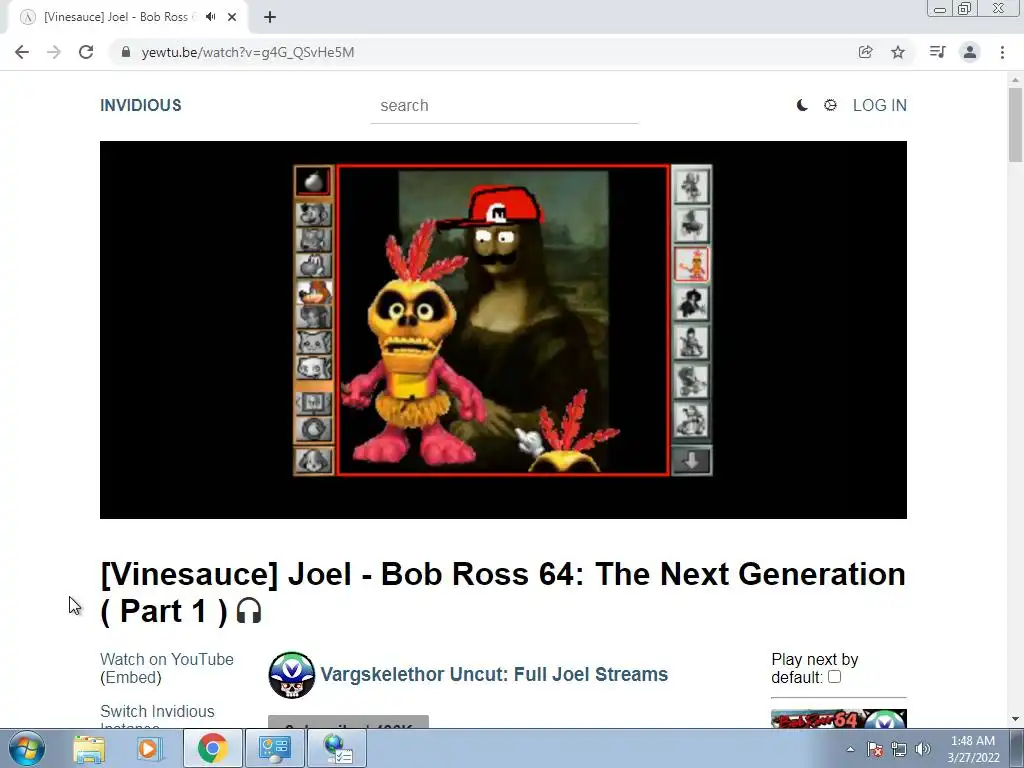The width and height of the screenshot is (1024, 768).
Task: Click scrollbar down arrow
Action: (1016, 720)
